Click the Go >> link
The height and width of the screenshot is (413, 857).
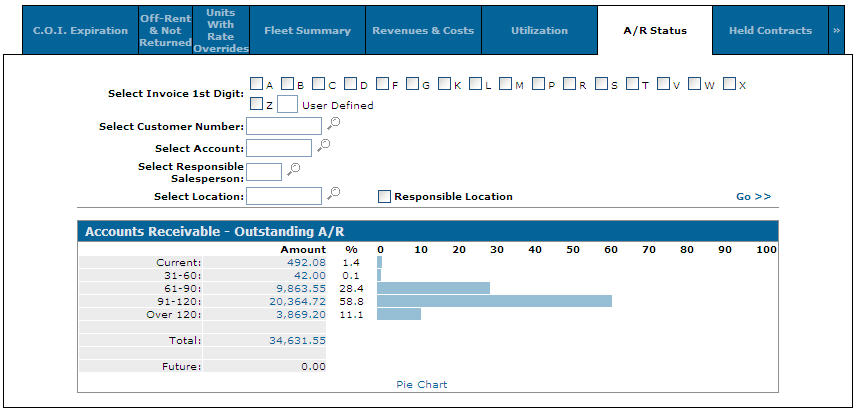pos(753,196)
